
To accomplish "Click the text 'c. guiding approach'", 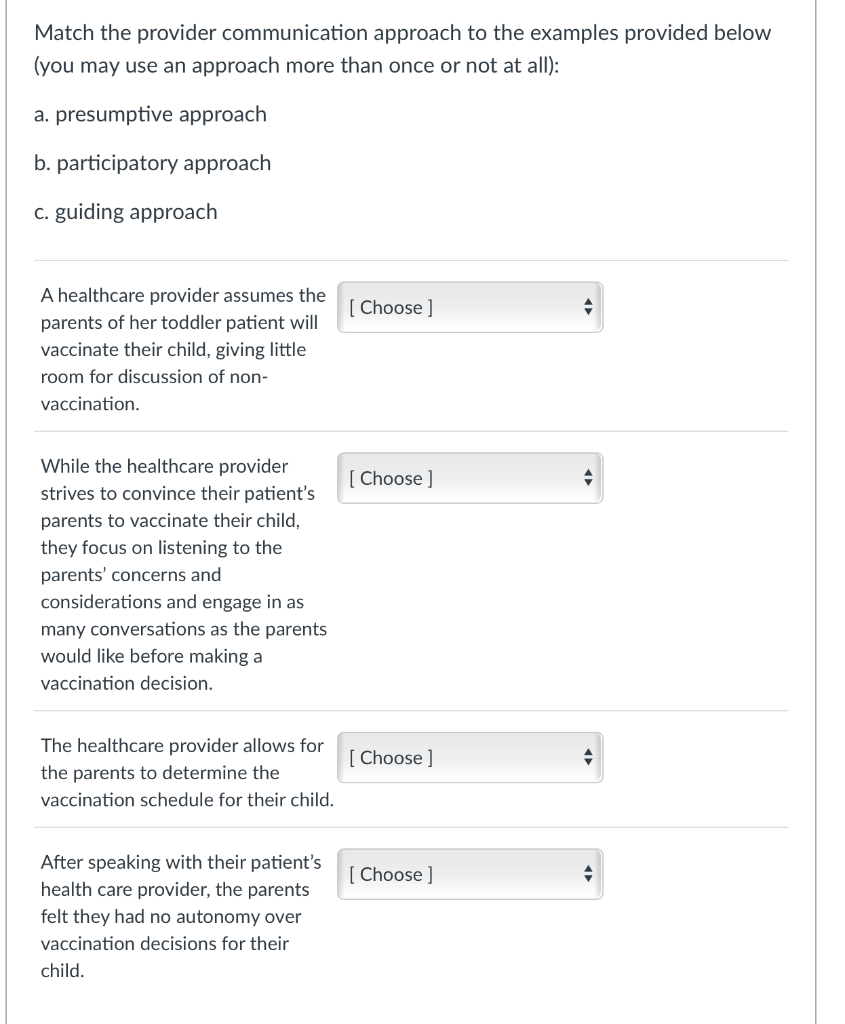I will [x=126, y=211].
